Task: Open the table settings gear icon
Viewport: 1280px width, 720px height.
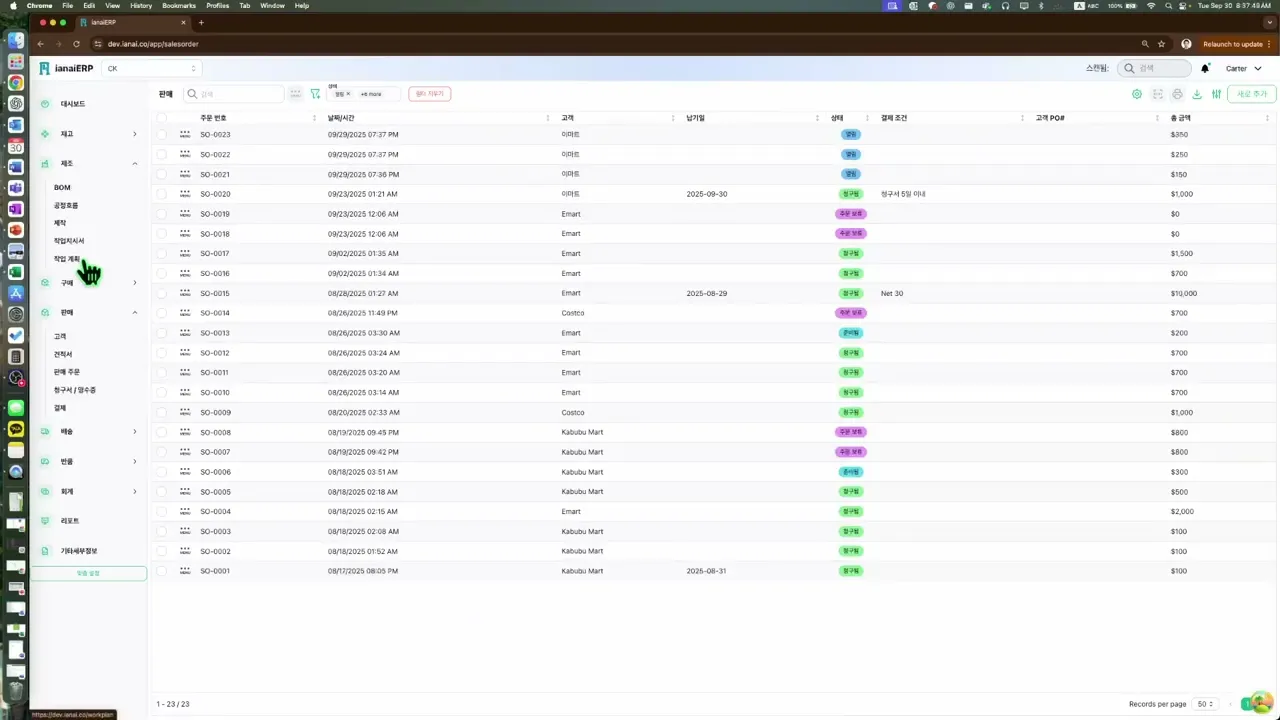Action: click(x=1137, y=94)
